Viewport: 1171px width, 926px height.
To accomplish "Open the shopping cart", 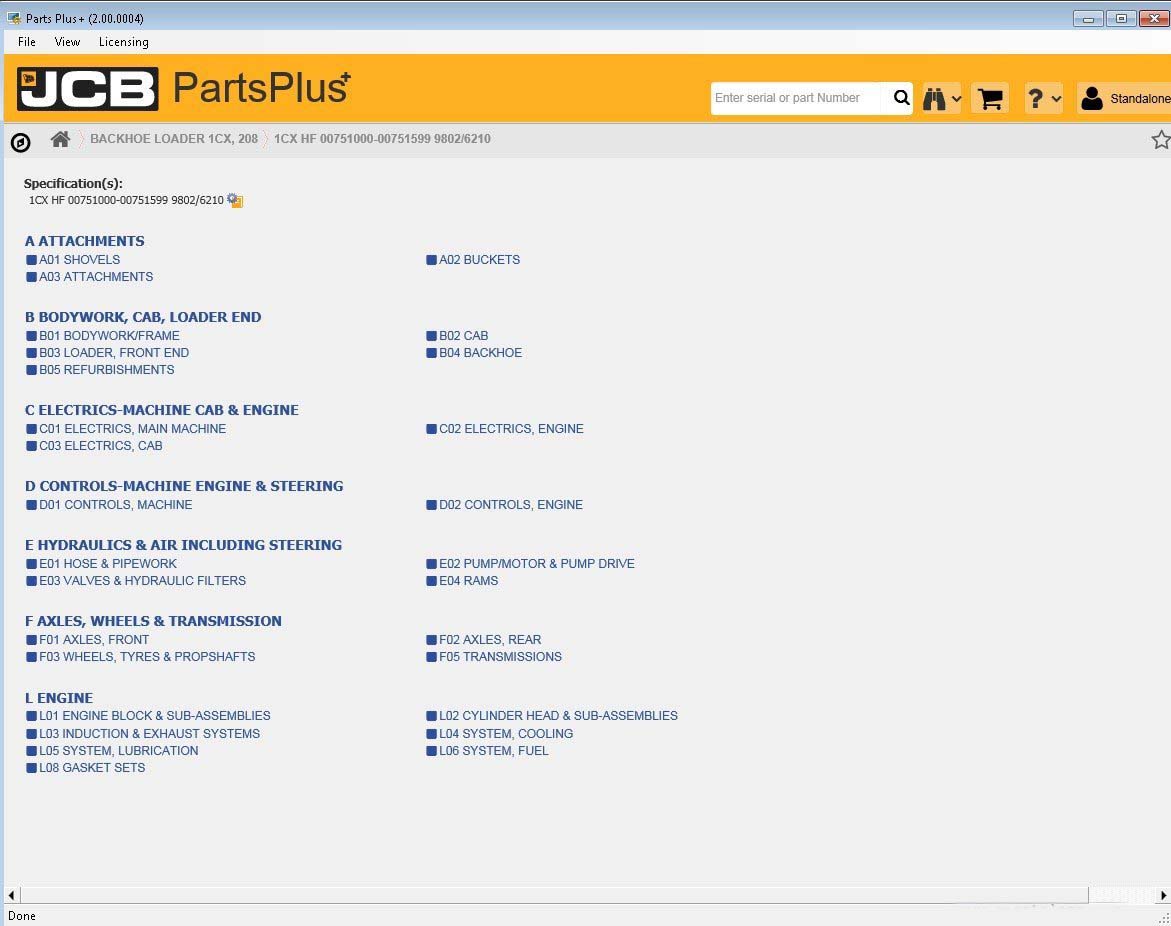I will [x=990, y=98].
